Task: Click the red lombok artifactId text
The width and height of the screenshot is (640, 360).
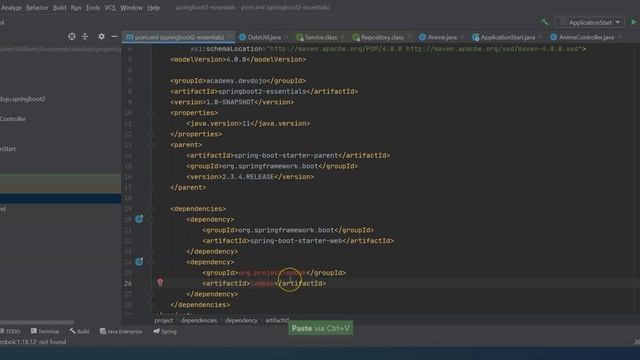Action: (262, 283)
